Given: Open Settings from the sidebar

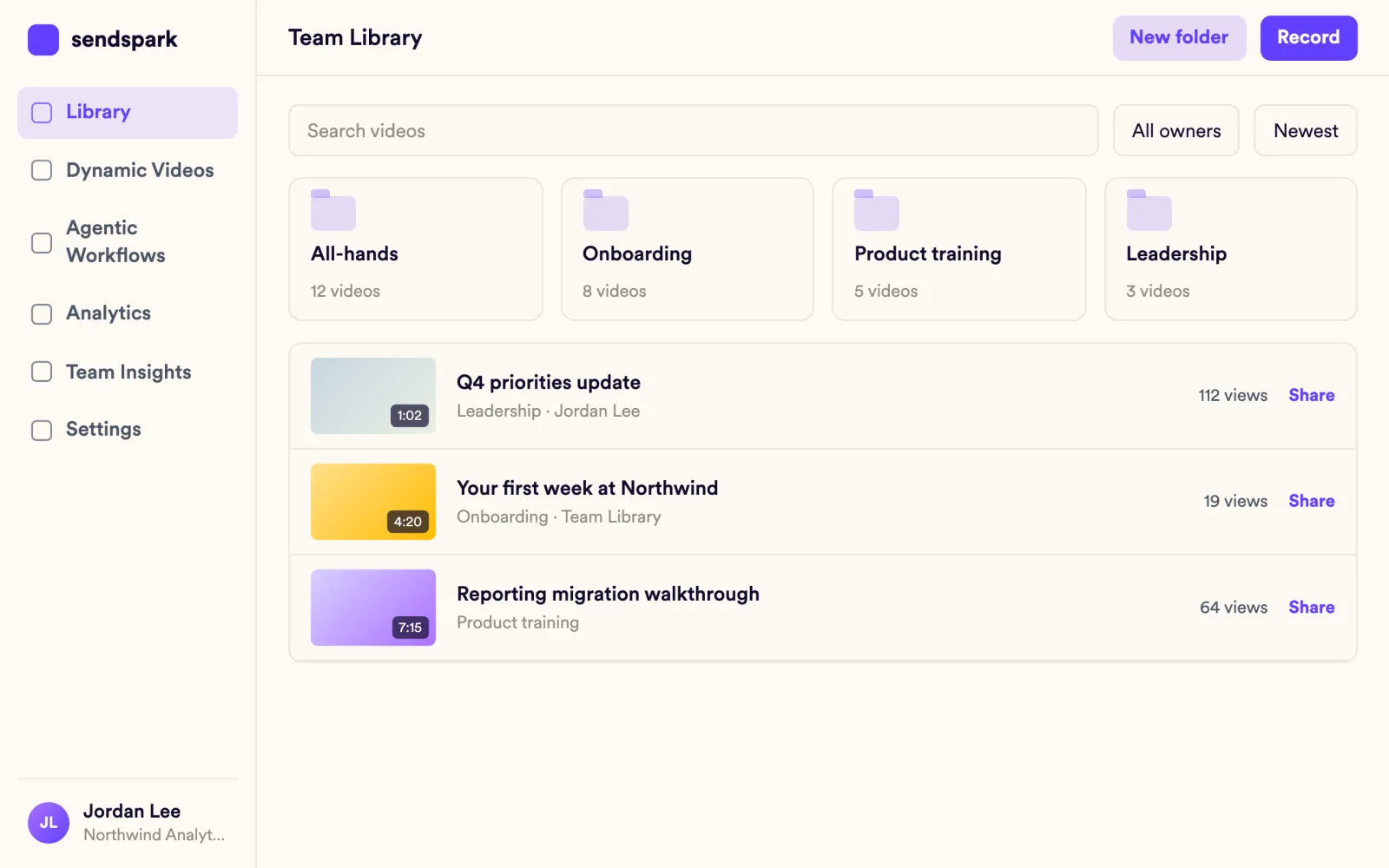Looking at the screenshot, I should coord(128,430).
